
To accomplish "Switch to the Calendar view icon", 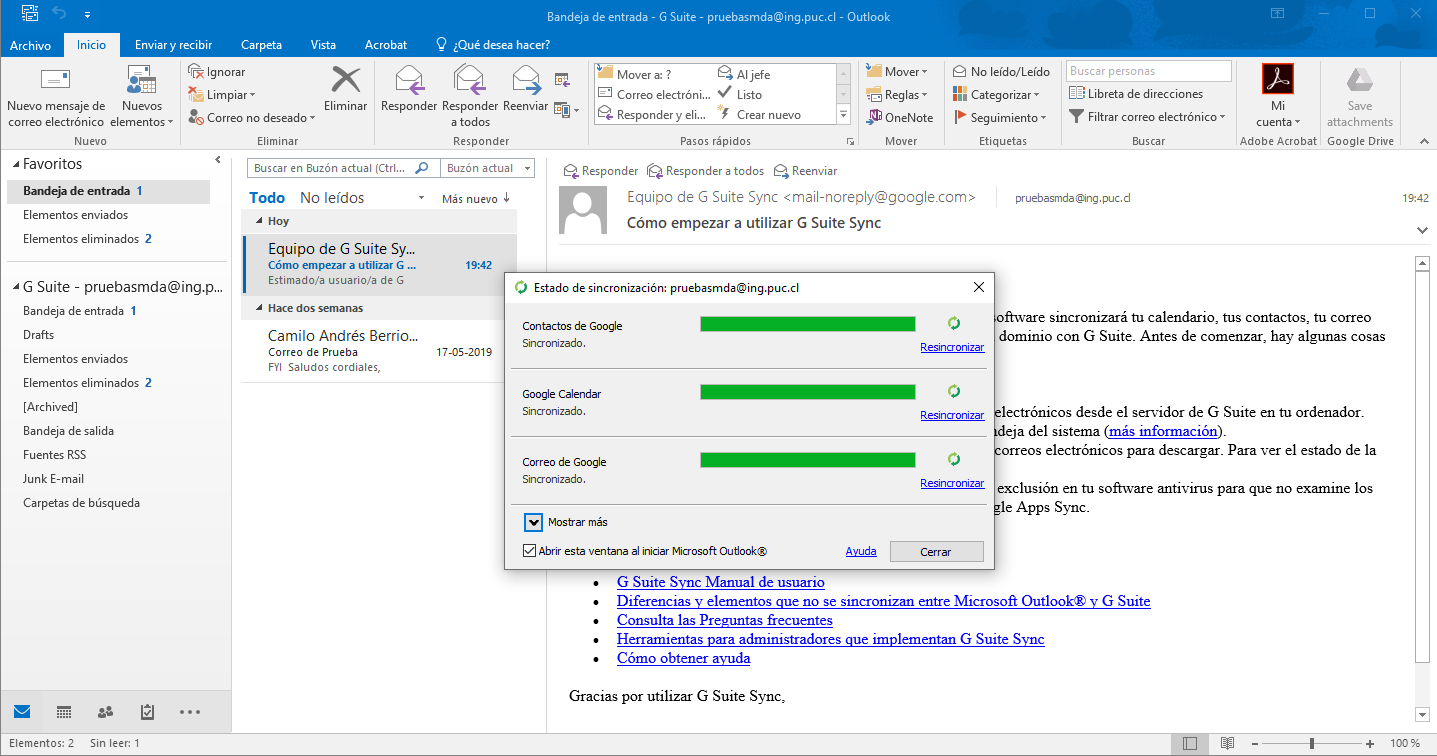I will pos(64,712).
